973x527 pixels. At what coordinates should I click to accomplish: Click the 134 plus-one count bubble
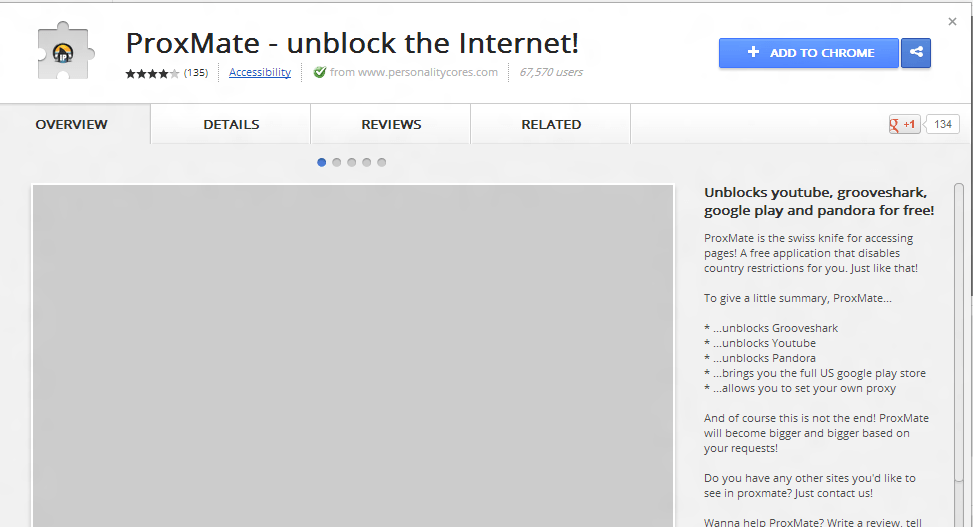tap(942, 124)
